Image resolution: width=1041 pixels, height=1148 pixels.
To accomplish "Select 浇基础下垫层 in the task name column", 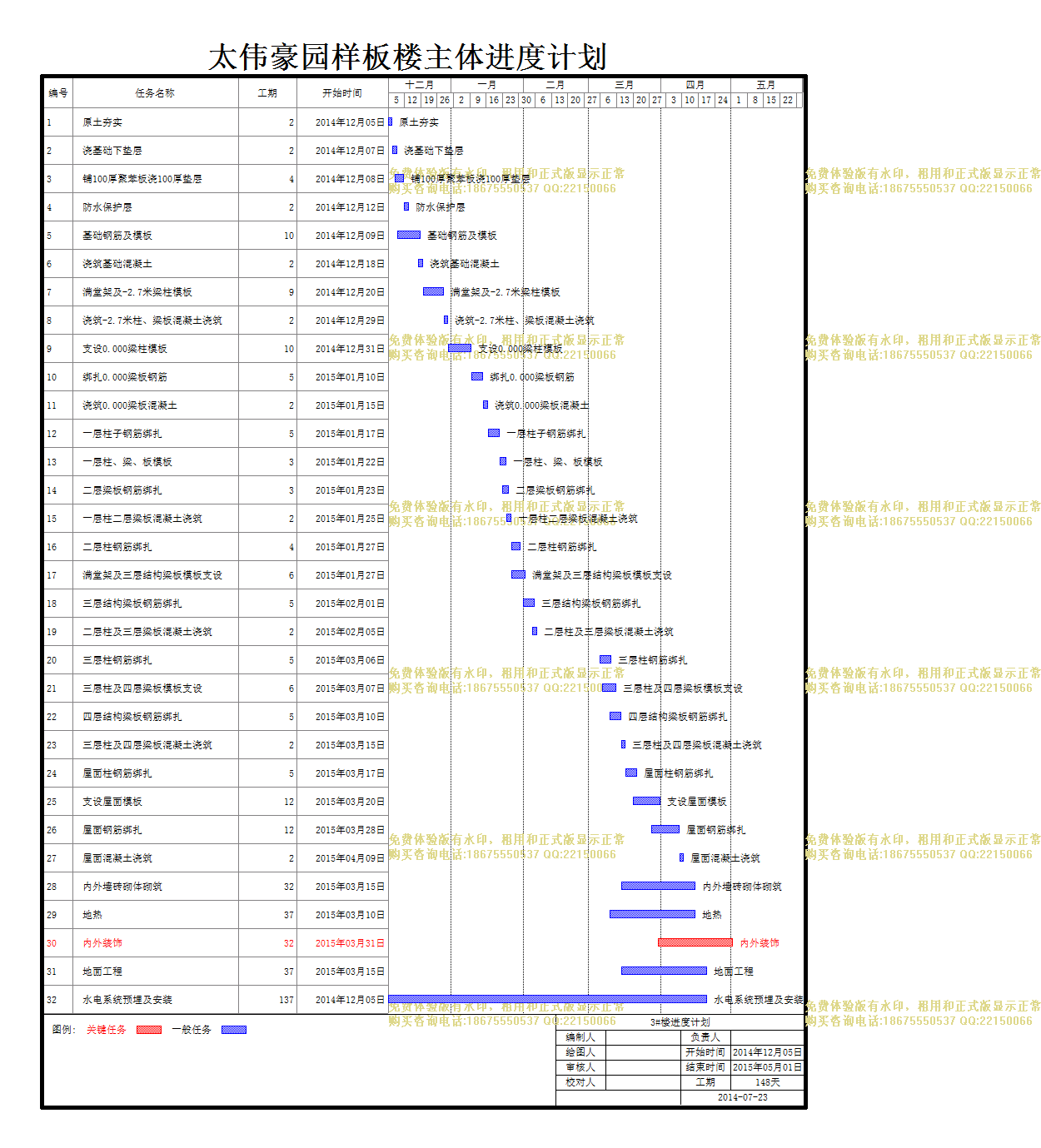I will coord(112,151).
